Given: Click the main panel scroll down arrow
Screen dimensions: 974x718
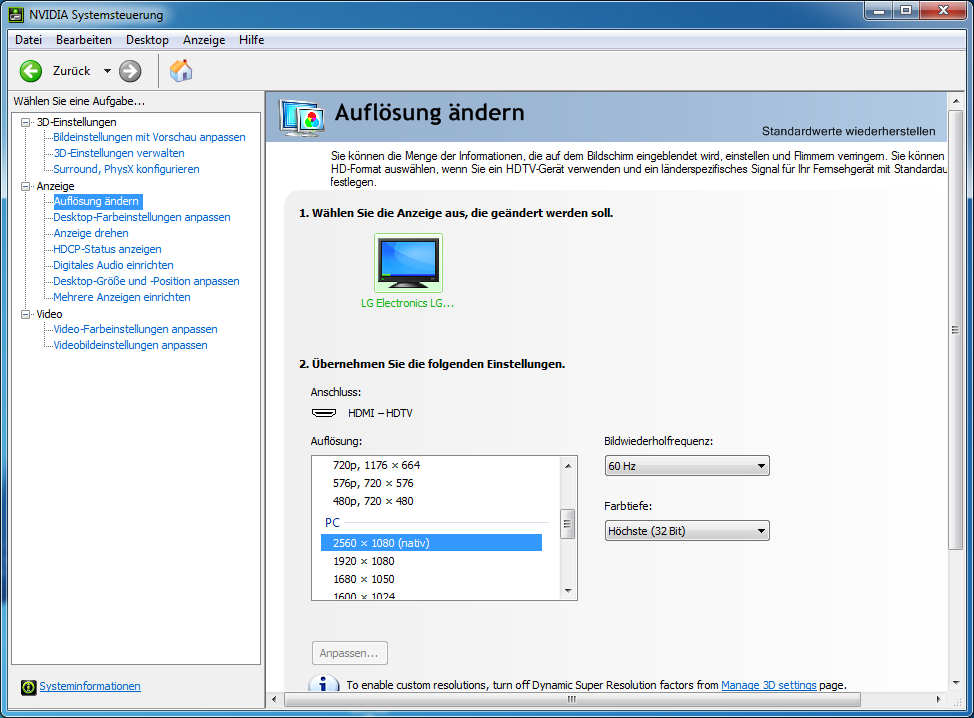Looking at the screenshot, I should coord(955,683).
